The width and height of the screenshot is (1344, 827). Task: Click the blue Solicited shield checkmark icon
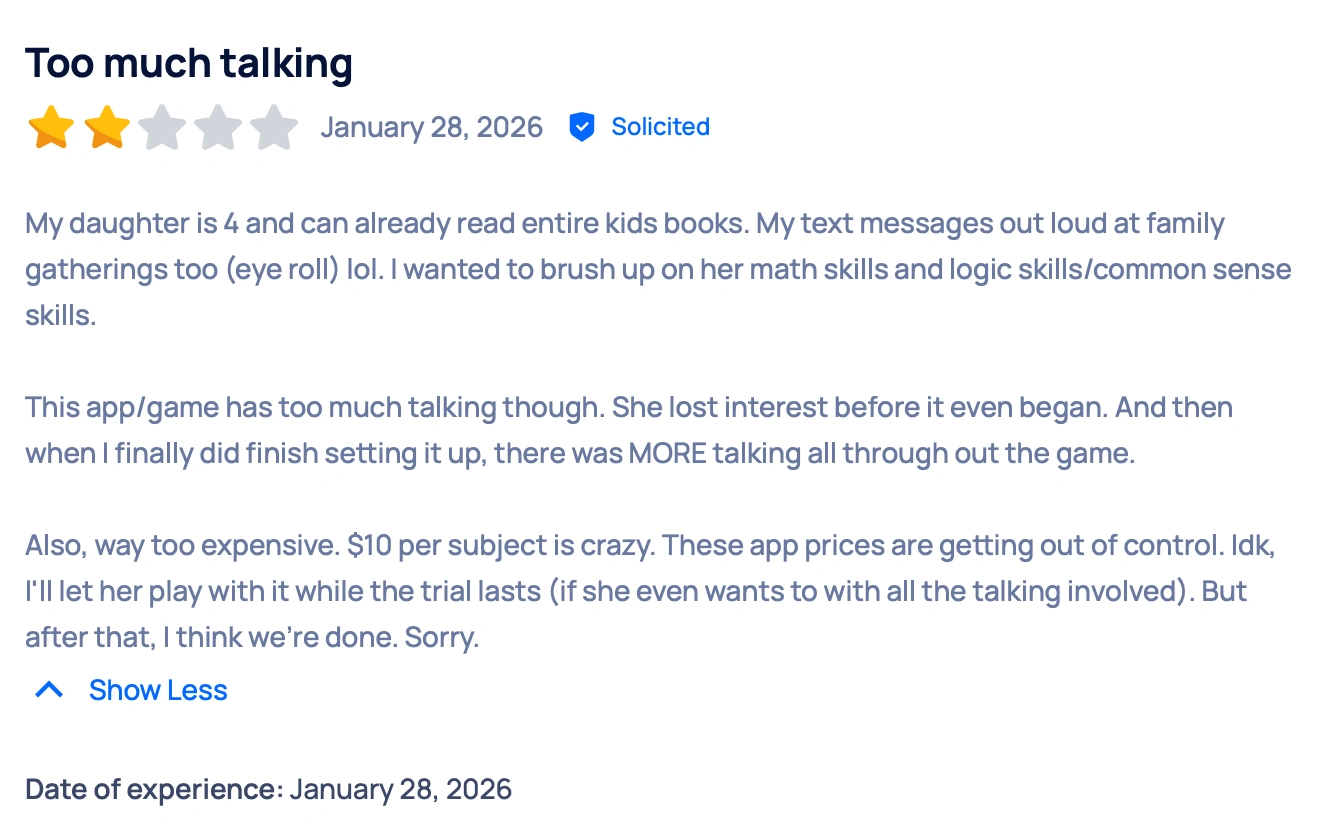(581, 127)
